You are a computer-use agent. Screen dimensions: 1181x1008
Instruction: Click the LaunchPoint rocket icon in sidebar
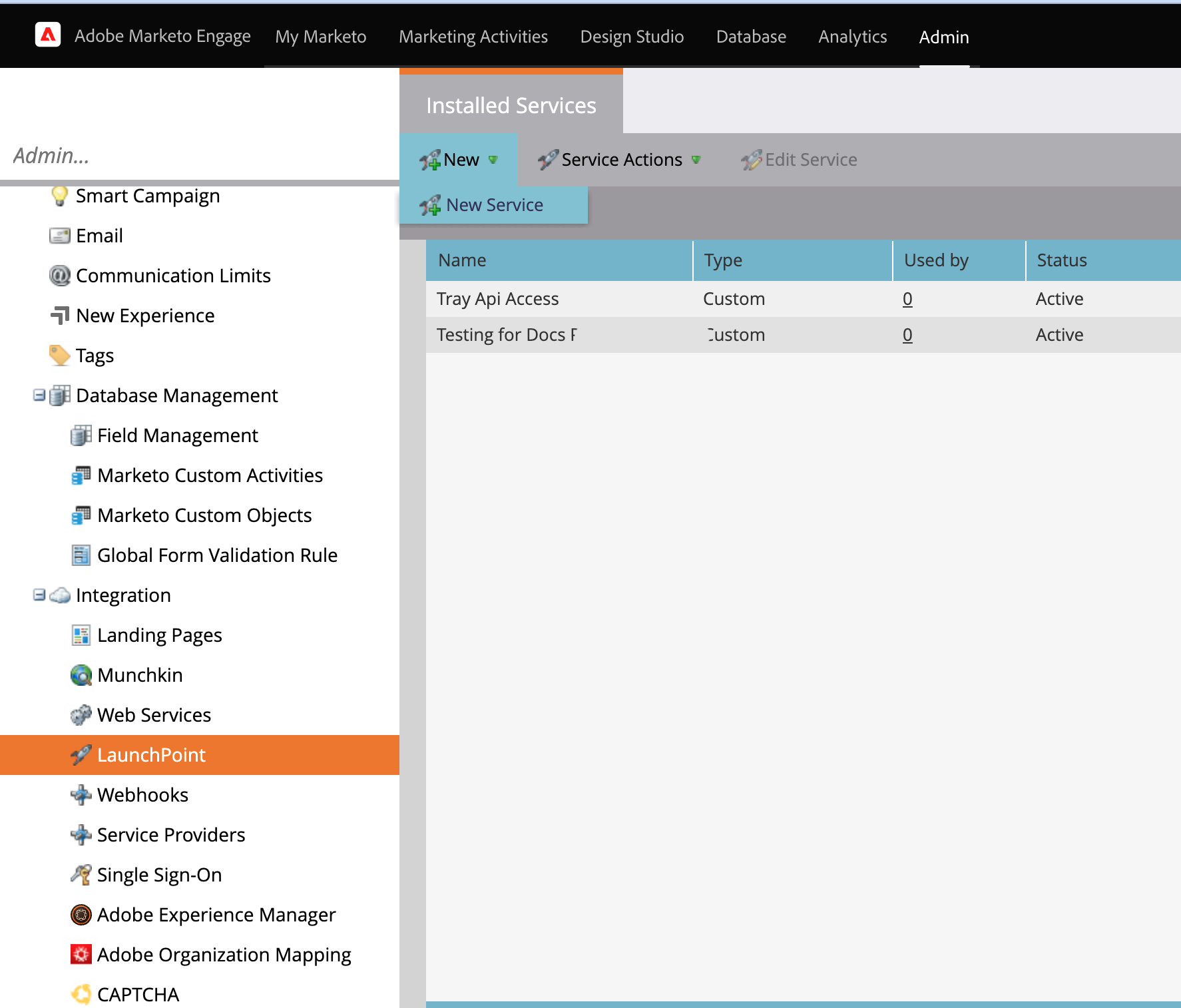[81, 755]
